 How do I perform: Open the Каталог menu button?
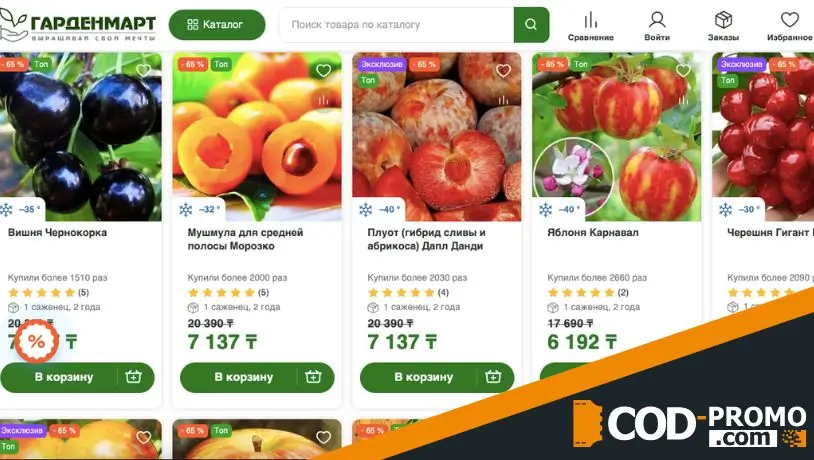pyautogui.click(x=217, y=24)
